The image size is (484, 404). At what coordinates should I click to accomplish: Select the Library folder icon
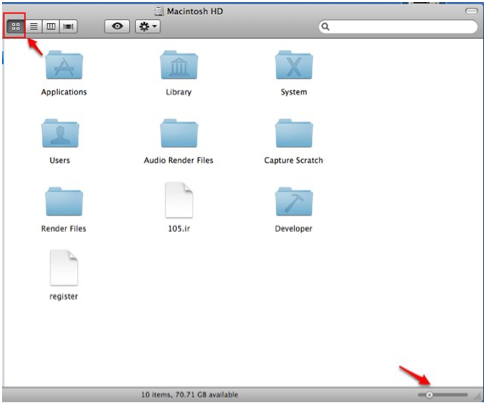pos(179,65)
